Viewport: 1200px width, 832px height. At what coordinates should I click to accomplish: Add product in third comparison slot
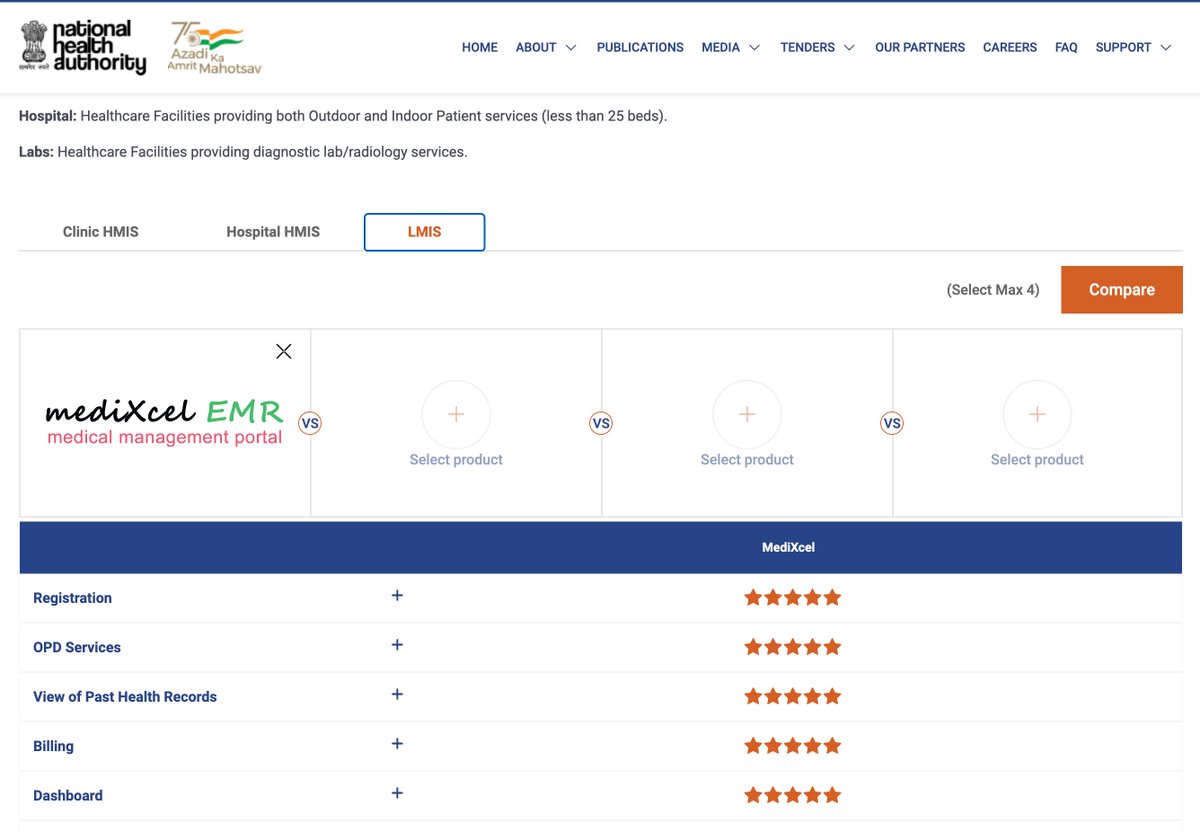(747, 414)
